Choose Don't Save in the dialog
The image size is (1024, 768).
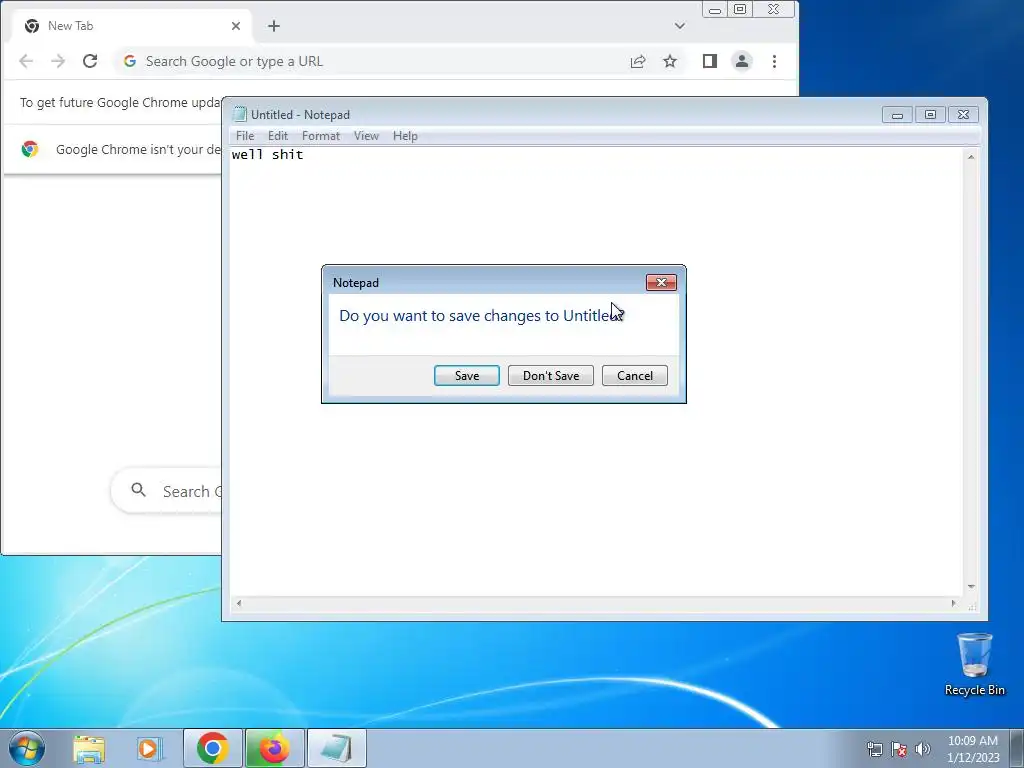click(551, 376)
